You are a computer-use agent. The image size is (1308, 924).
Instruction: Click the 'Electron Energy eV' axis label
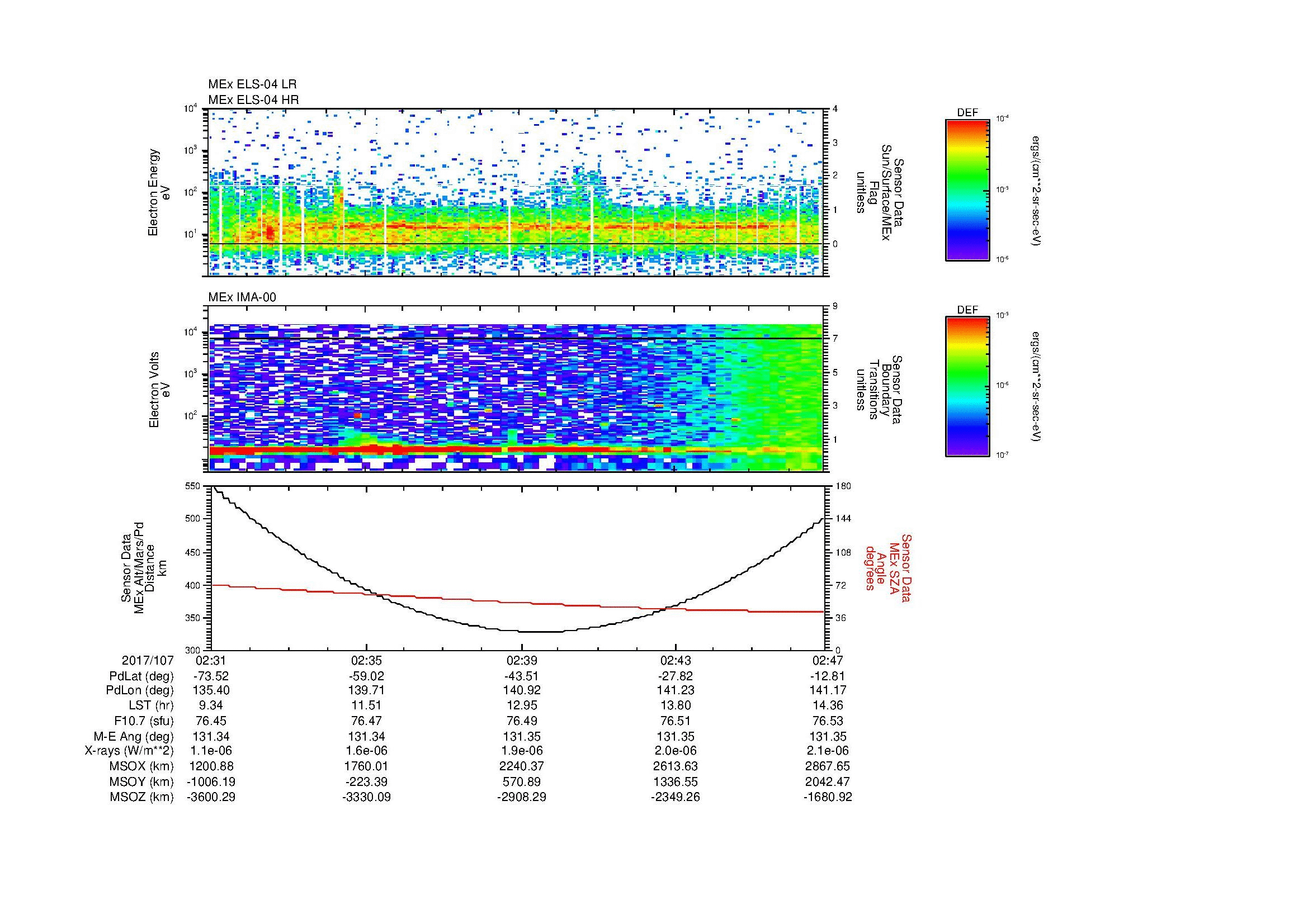click(x=159, y=192)
